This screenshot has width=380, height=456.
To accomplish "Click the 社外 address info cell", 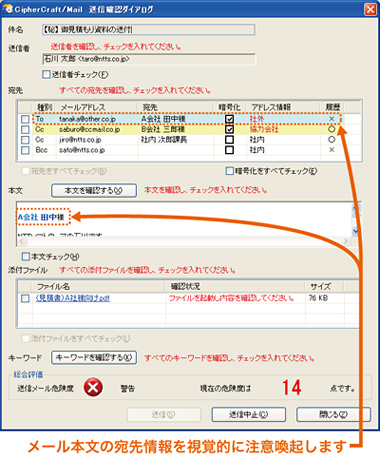I will pos(257,119).
